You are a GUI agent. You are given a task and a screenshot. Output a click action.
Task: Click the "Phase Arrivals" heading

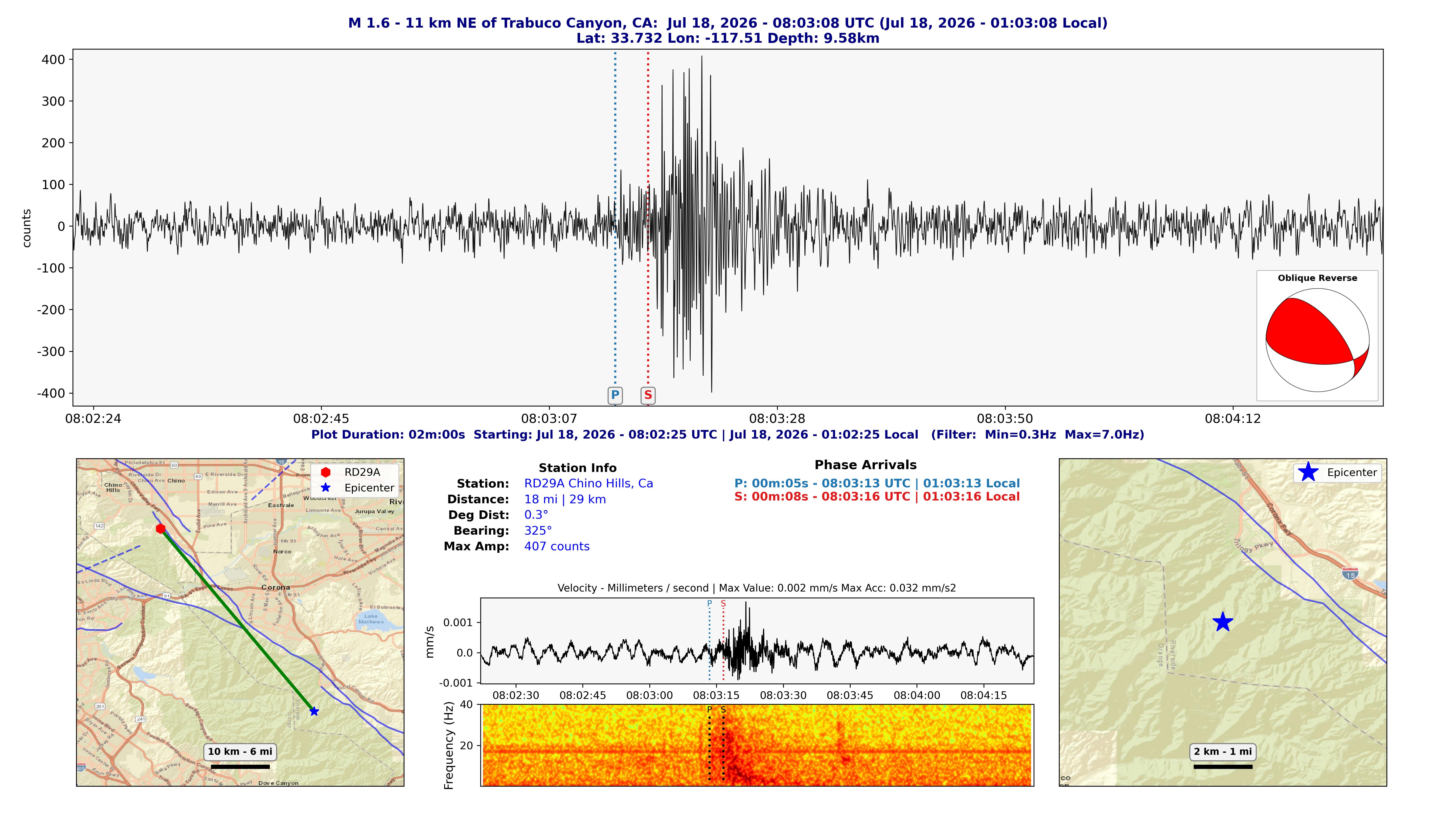coord(865,465)
